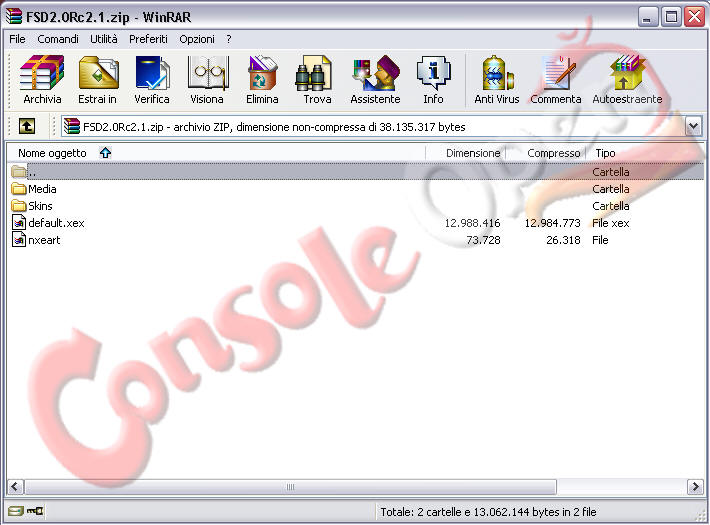Viewport: 710px width, 525px height.
Task: Go up one folder level button
Action: (26, 126)
